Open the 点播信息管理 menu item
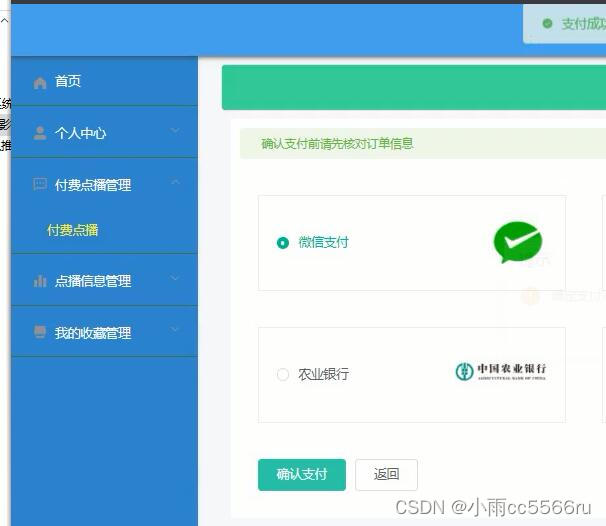Viewport: 606px width, 526px height. click(x=104, y=281)
